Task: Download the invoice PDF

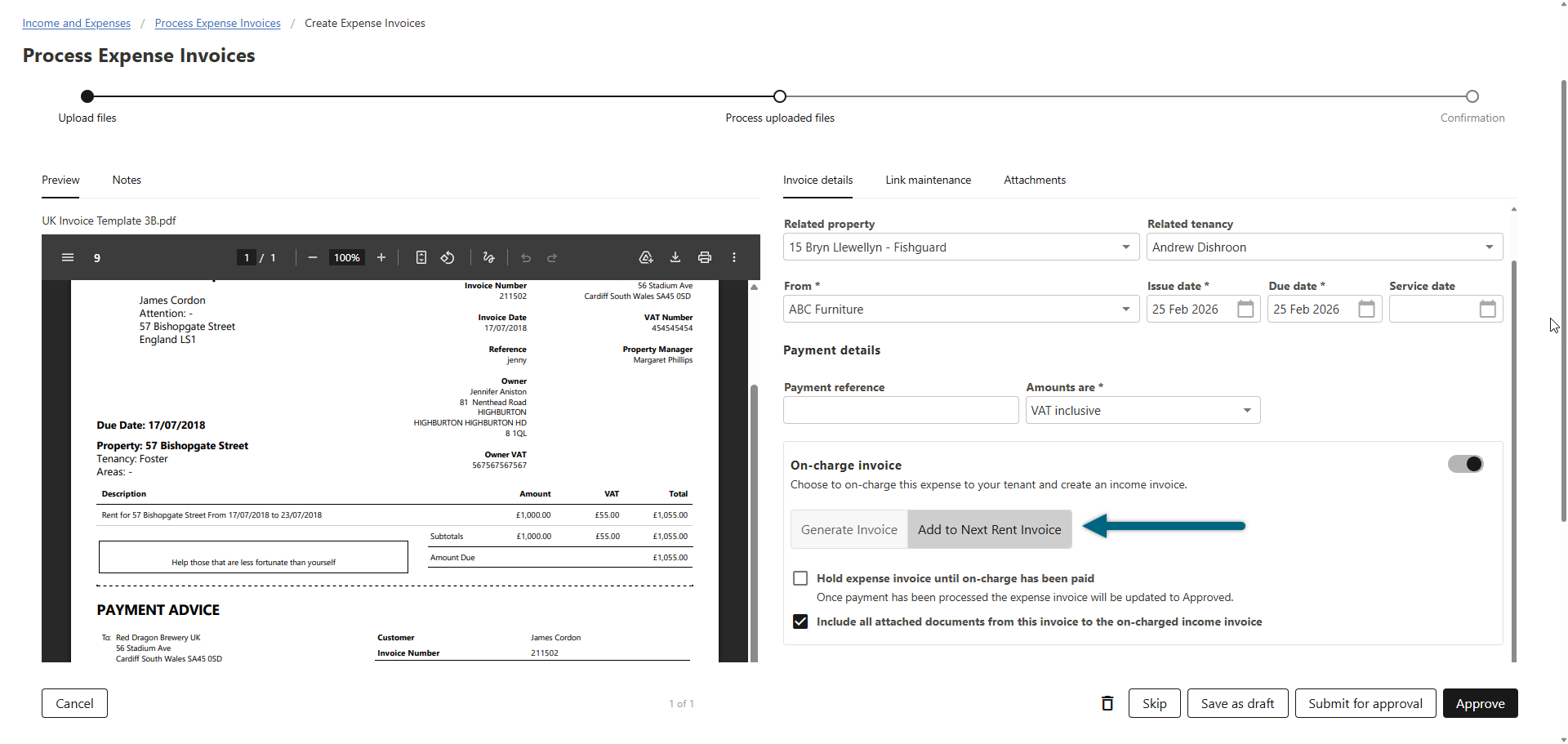Action: point(675,257)
